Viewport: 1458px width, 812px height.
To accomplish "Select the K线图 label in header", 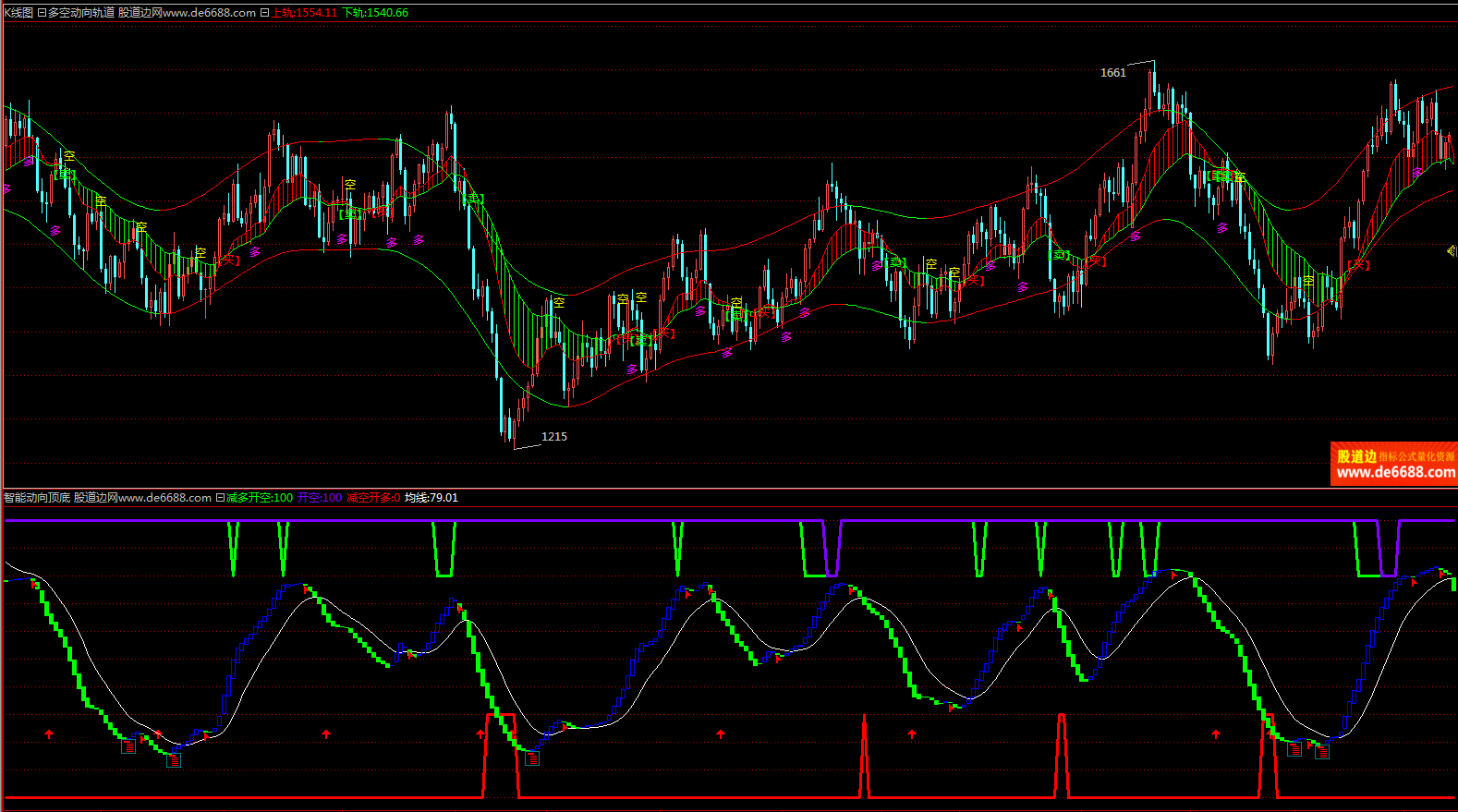I will [18, 13].
